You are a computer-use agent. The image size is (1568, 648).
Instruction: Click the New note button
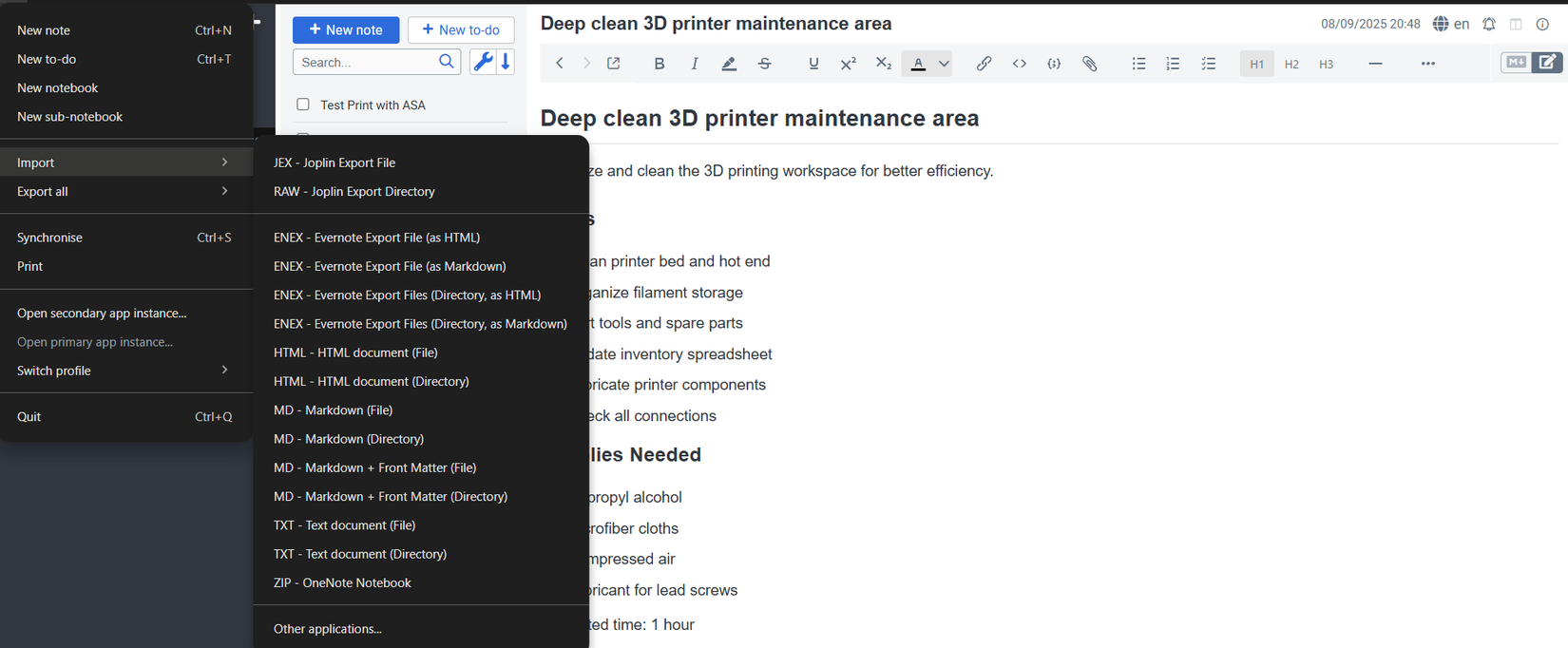(x=346, y=30)
